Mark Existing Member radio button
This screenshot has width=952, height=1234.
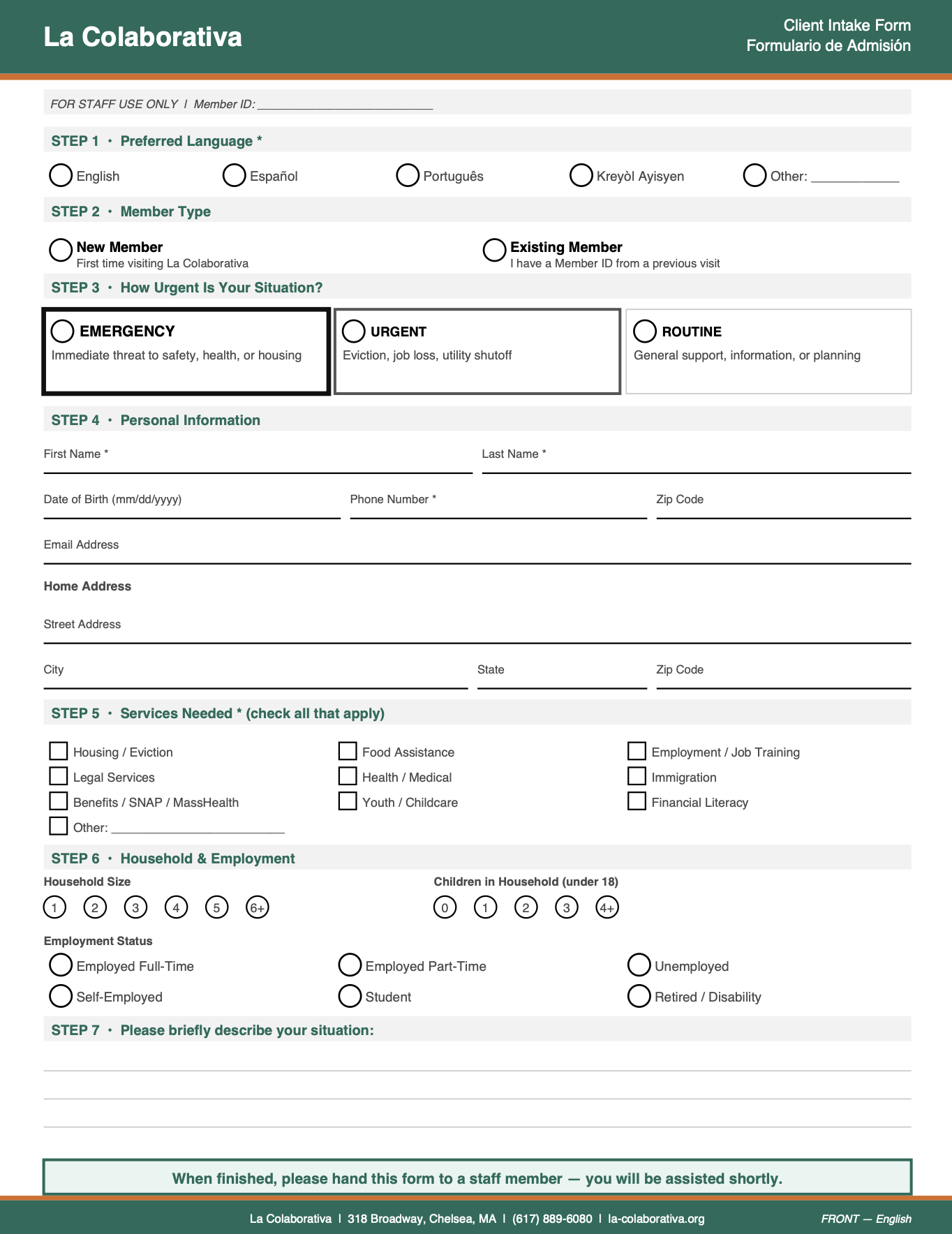[494, 250]
